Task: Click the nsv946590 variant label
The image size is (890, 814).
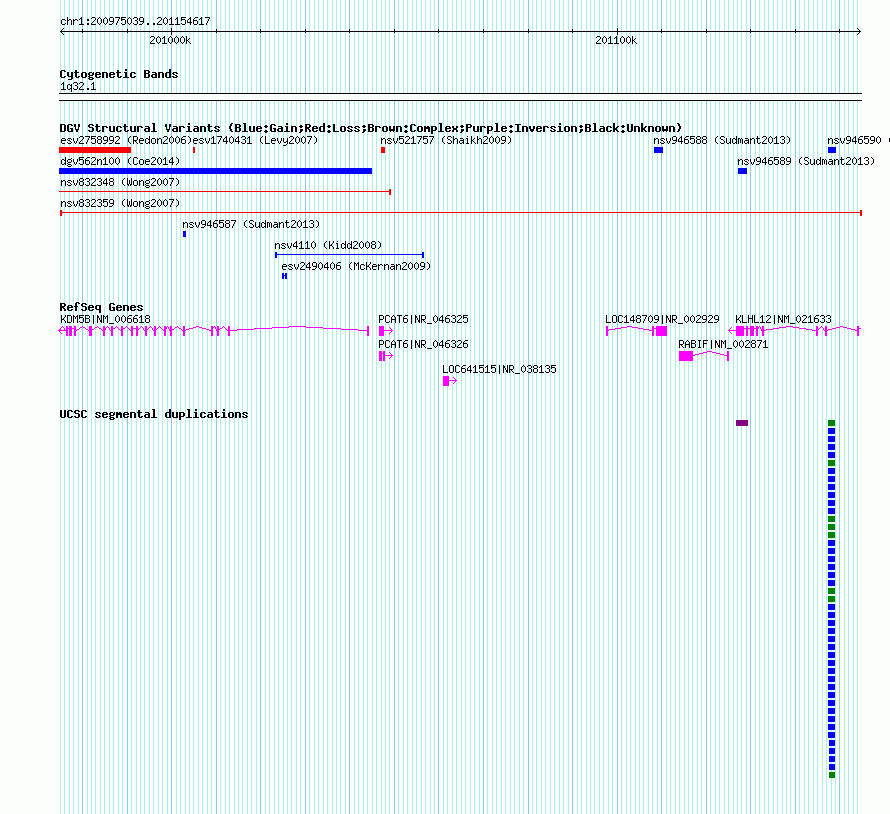Action: [x=854, y=140]
